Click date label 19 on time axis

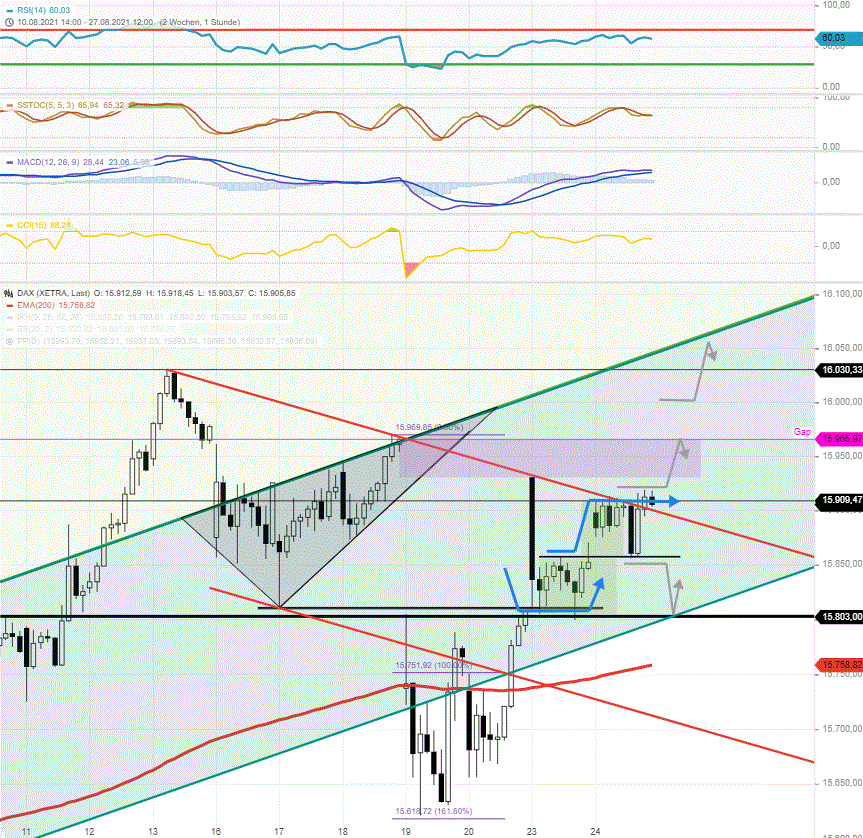coord(406,831)
